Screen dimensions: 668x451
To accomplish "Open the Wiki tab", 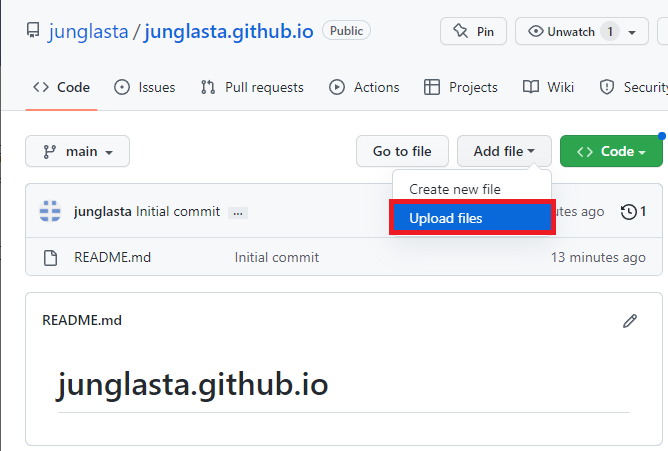I will (548, 87).
